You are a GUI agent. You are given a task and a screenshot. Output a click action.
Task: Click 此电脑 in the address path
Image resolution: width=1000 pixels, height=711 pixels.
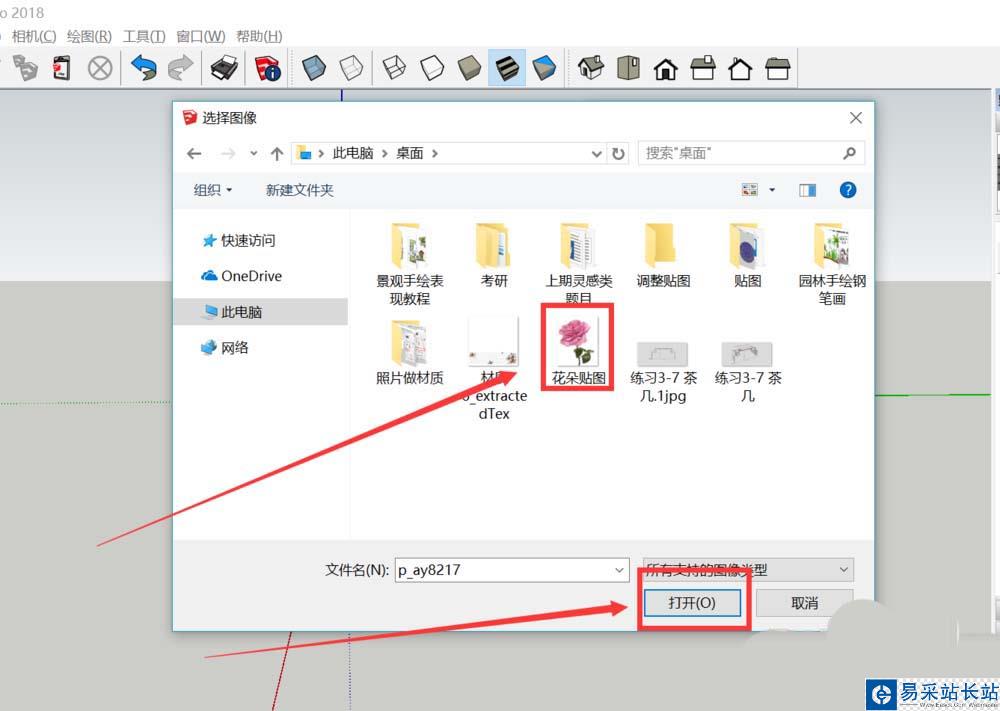[x=353, y=154]
